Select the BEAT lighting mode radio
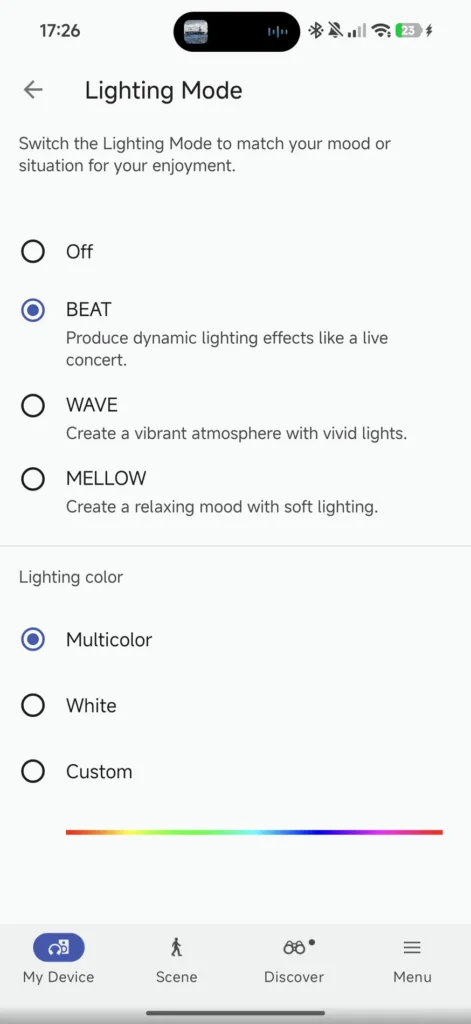The height and width of the screenshot is (1024, 471). pos(33,310)
